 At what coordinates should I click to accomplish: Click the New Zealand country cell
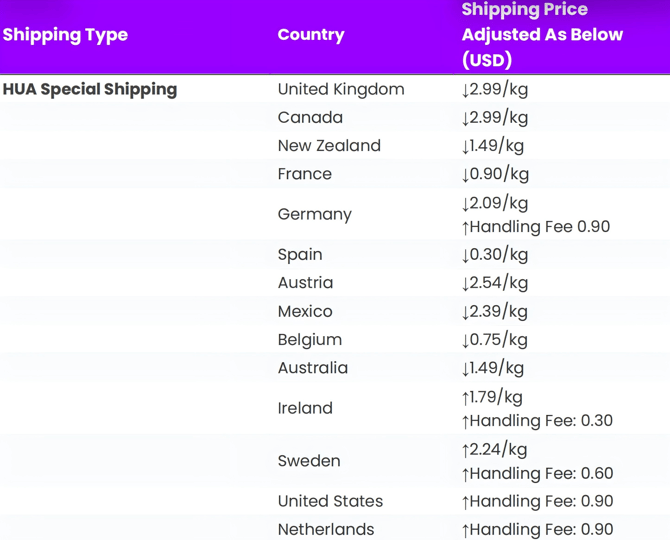click(x=329, y=146)
